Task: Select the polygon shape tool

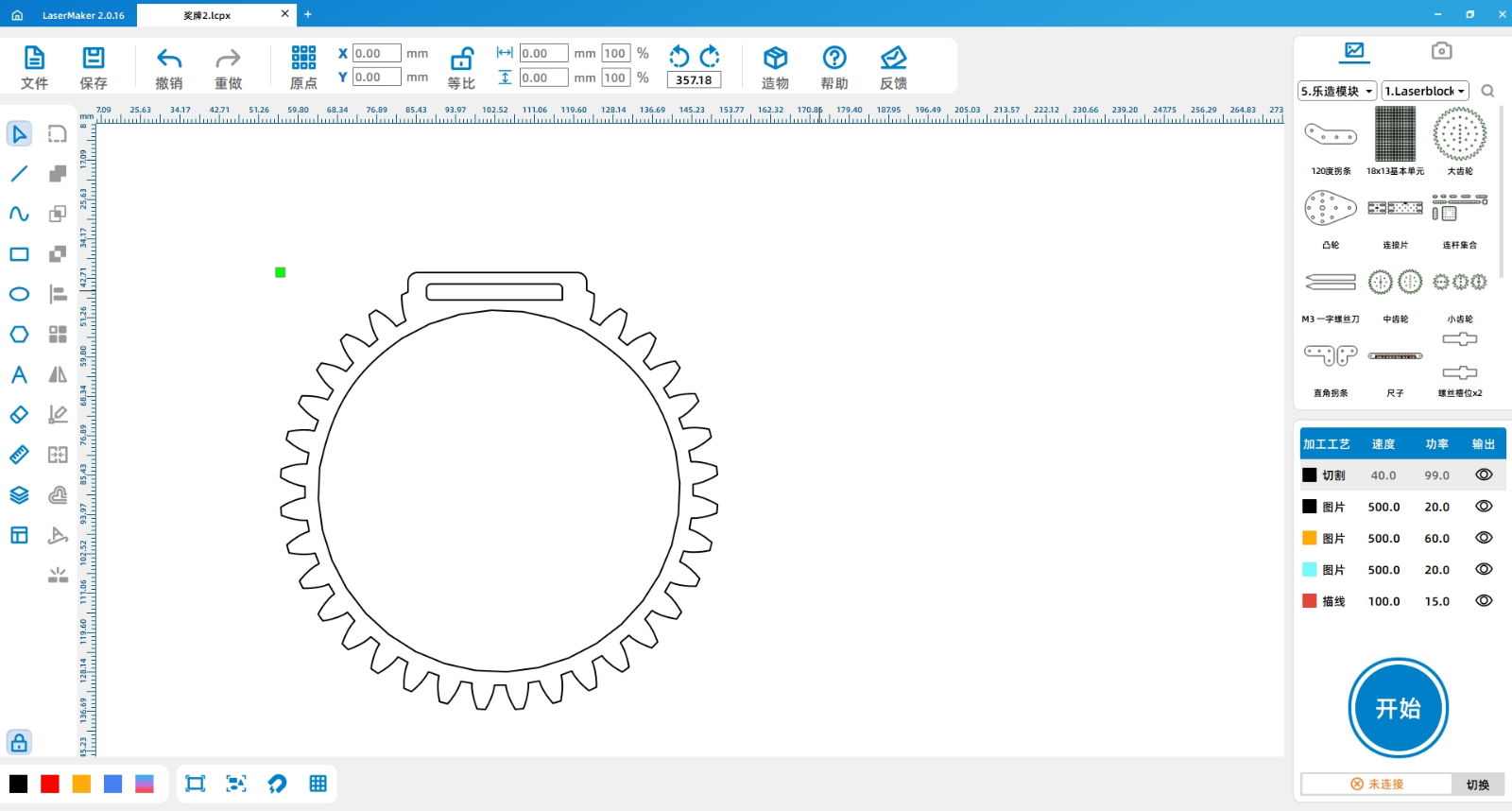Action: click(19, 335)
